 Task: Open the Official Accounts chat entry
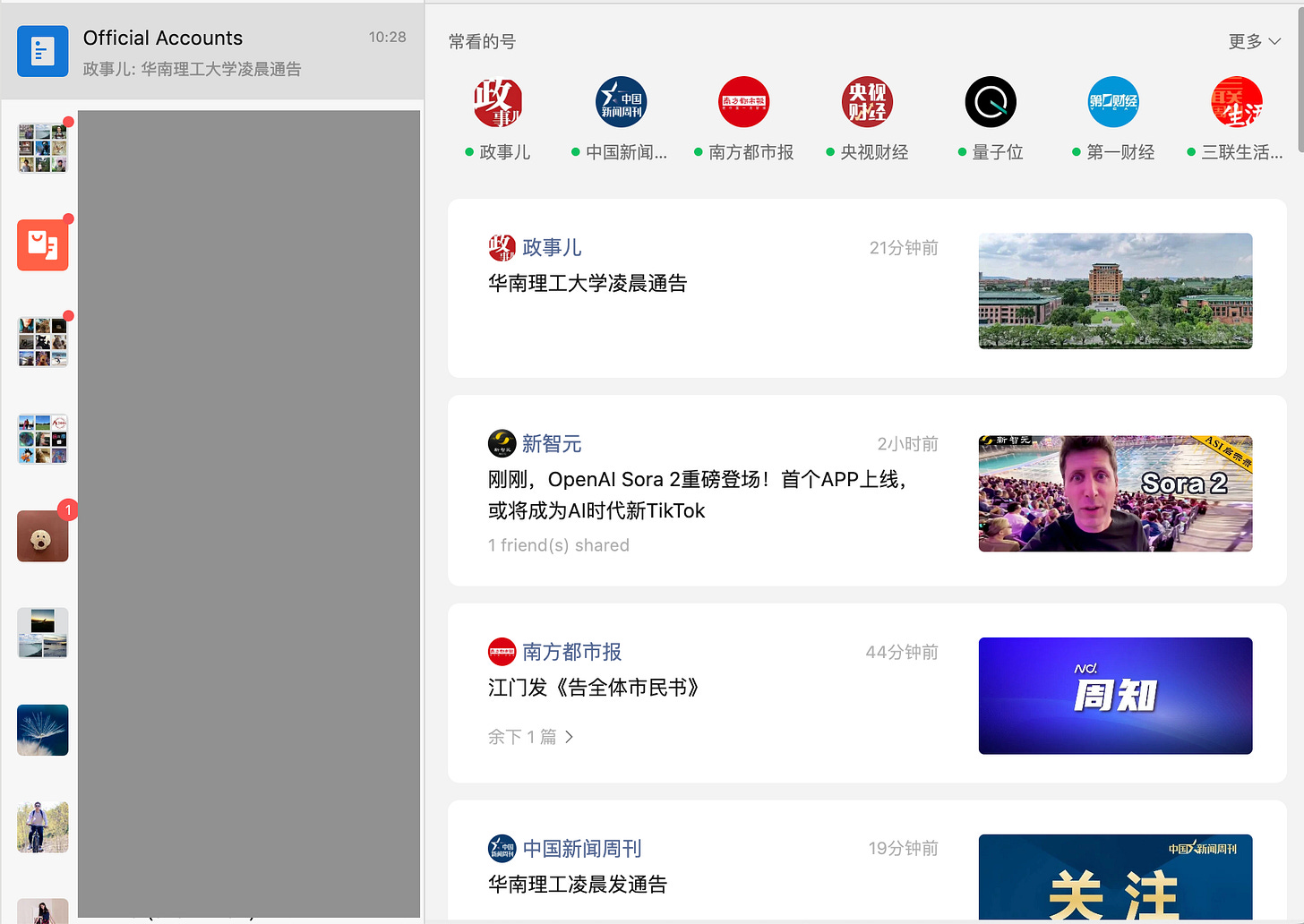(x=212, y=52)
